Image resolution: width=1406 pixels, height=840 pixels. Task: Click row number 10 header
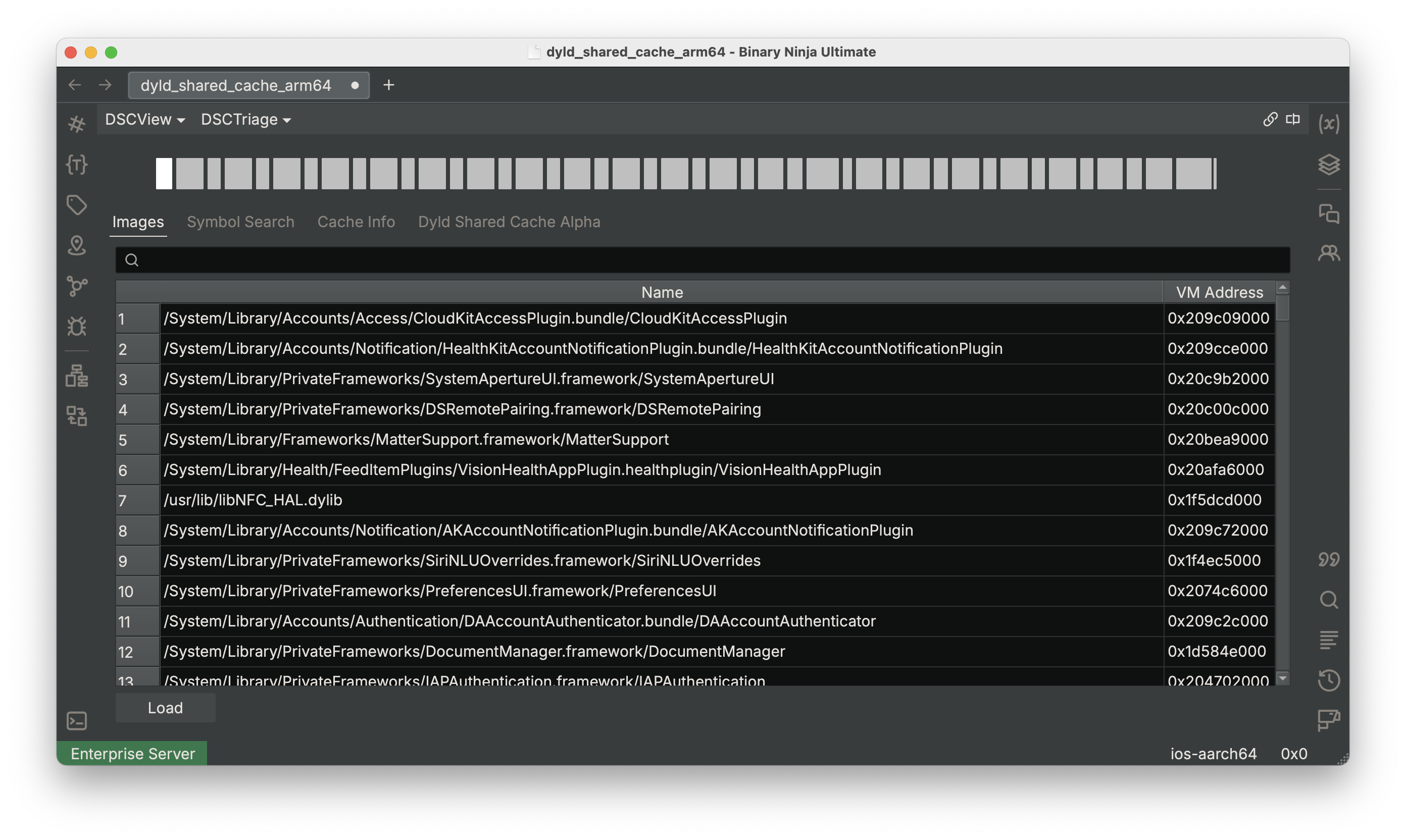pyautogui.click(x=137, y=592)
